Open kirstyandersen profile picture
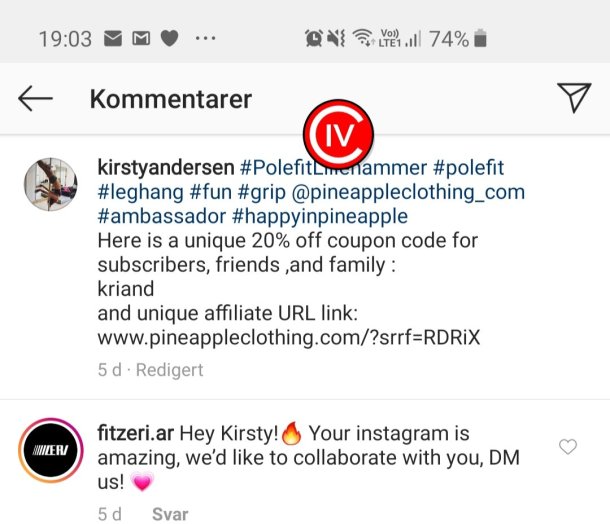The height and width of the screenshot is (524, 610). [51, 184]
